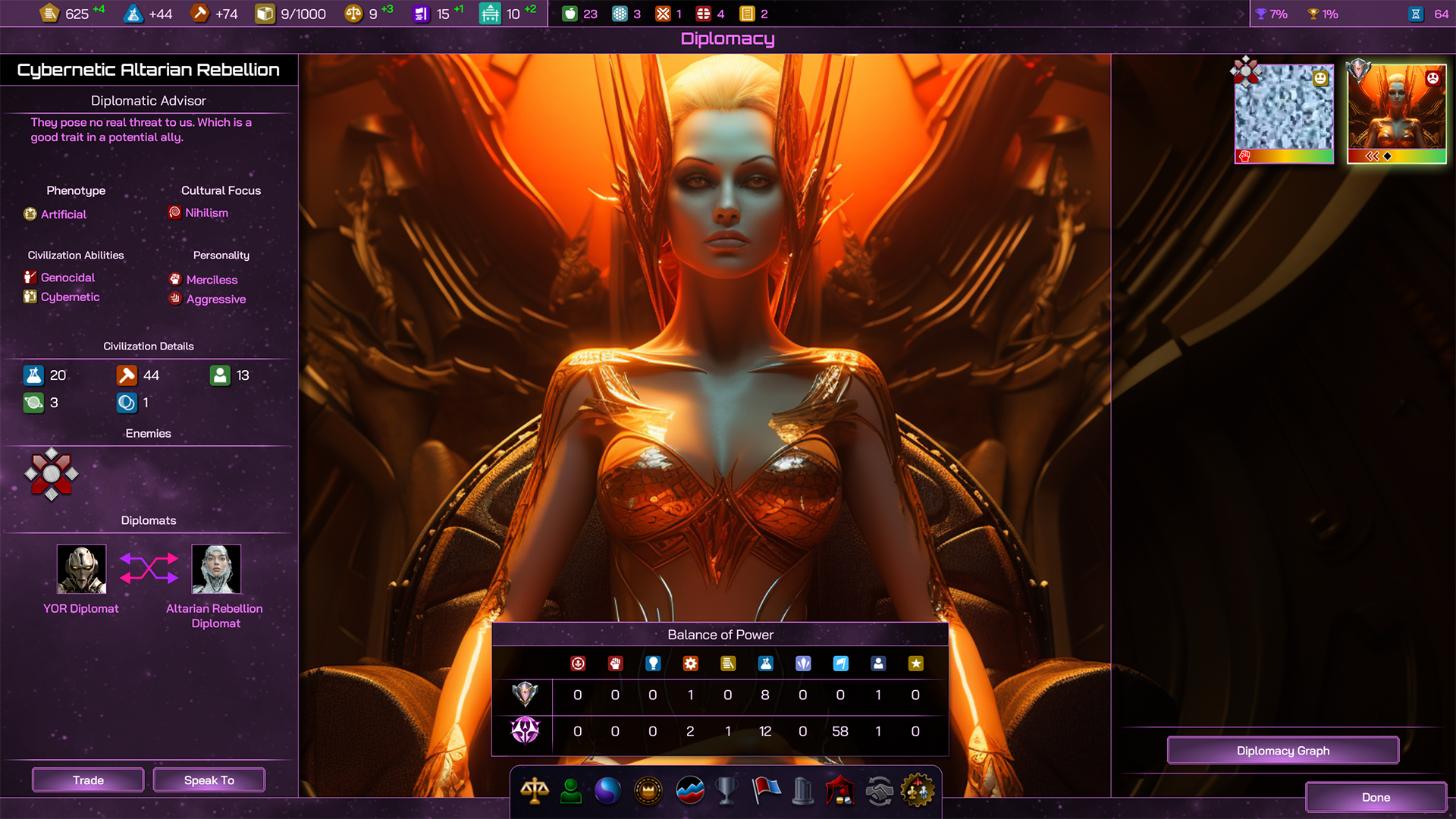
Task: Open the red and blue graph icon
Action: coord(689,791)
